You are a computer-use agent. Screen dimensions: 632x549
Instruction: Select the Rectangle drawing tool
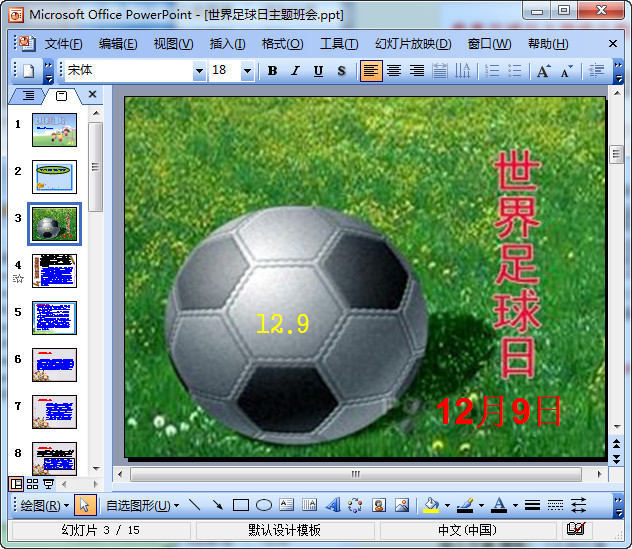[x=241, y=505]
